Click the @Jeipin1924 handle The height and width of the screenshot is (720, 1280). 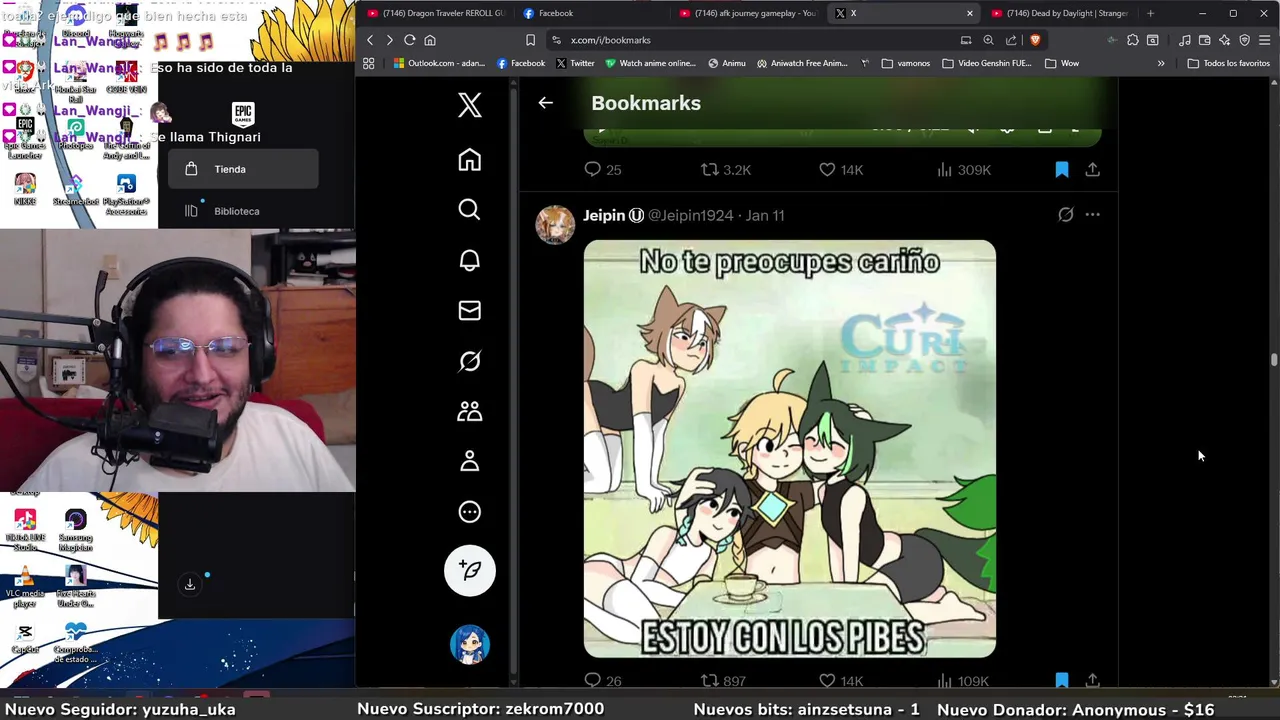pos(690,215)
